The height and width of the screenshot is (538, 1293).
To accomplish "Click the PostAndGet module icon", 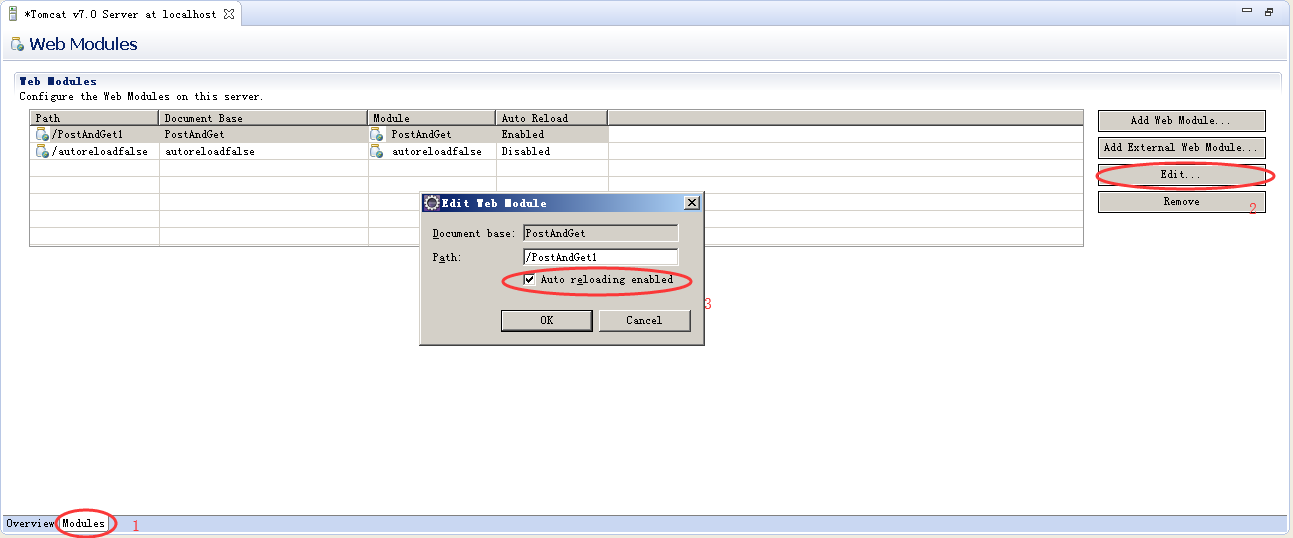I will click(377, 134).
